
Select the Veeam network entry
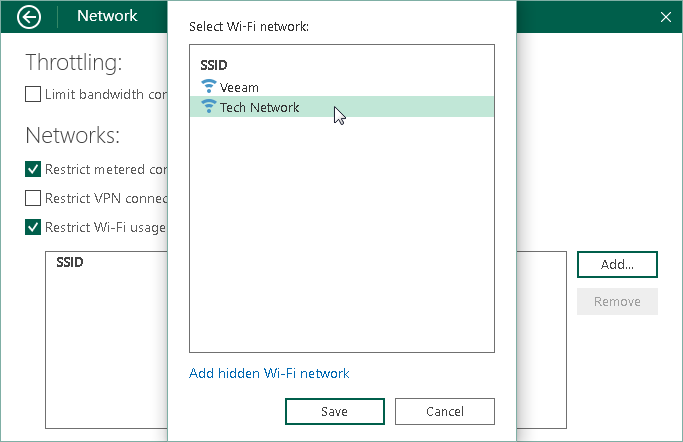pos(239,87)
